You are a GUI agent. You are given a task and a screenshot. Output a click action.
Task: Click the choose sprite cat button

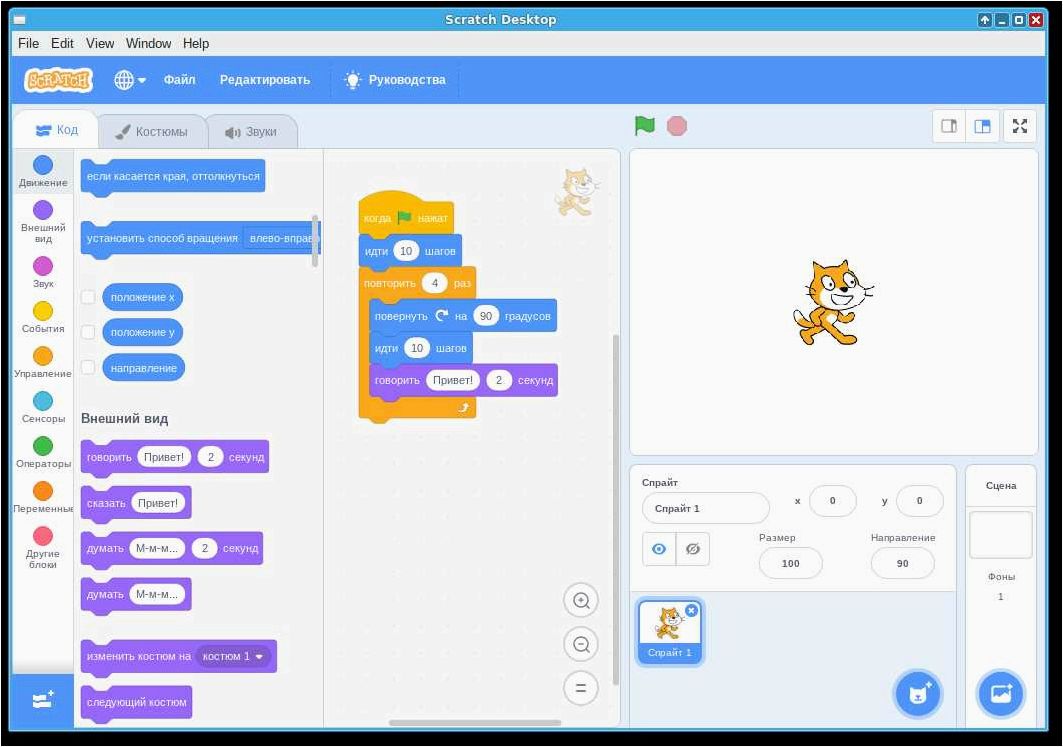click(x=918, y=693)
